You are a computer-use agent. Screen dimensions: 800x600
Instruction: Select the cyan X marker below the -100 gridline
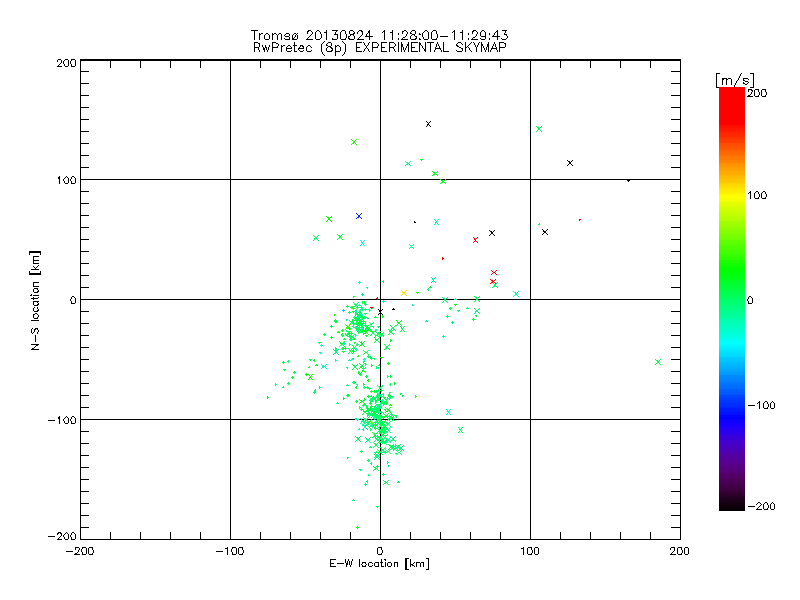tap(448, 412)
